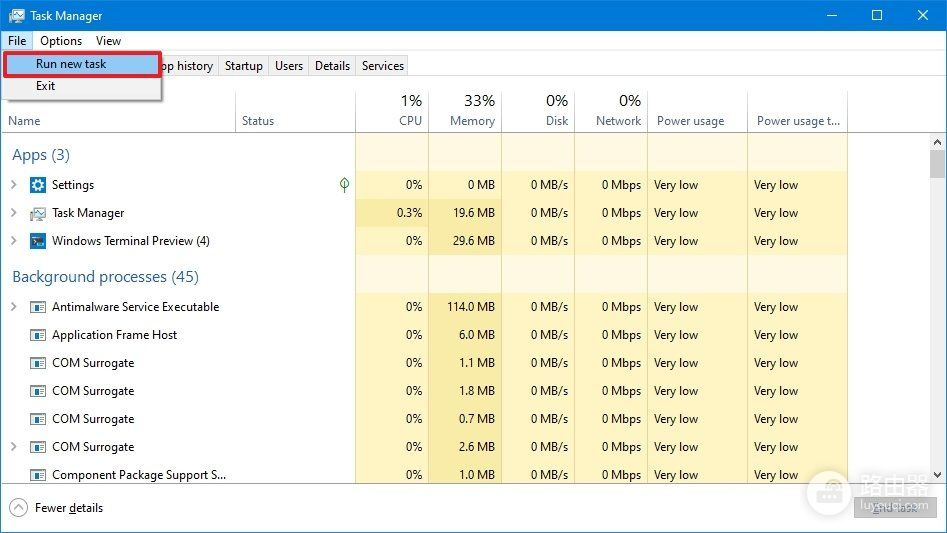Screen dimensions: 947x533
Task: Choose Run new task from File menu
Action: click(82, 64)
